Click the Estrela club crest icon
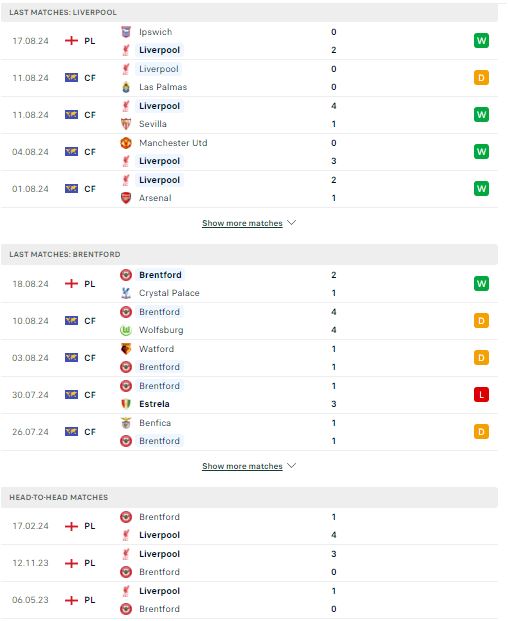Screen dimensions: 508x621 (x=126, y=404)
